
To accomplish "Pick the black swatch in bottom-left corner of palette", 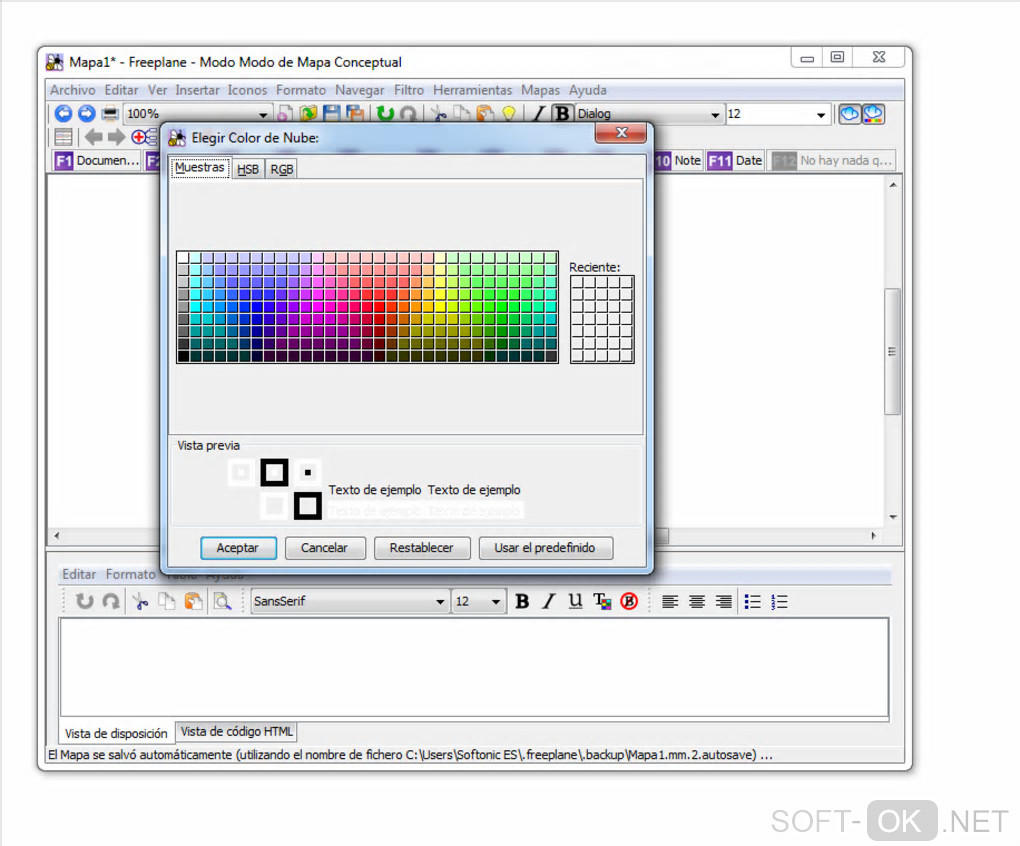I will 183,356.
